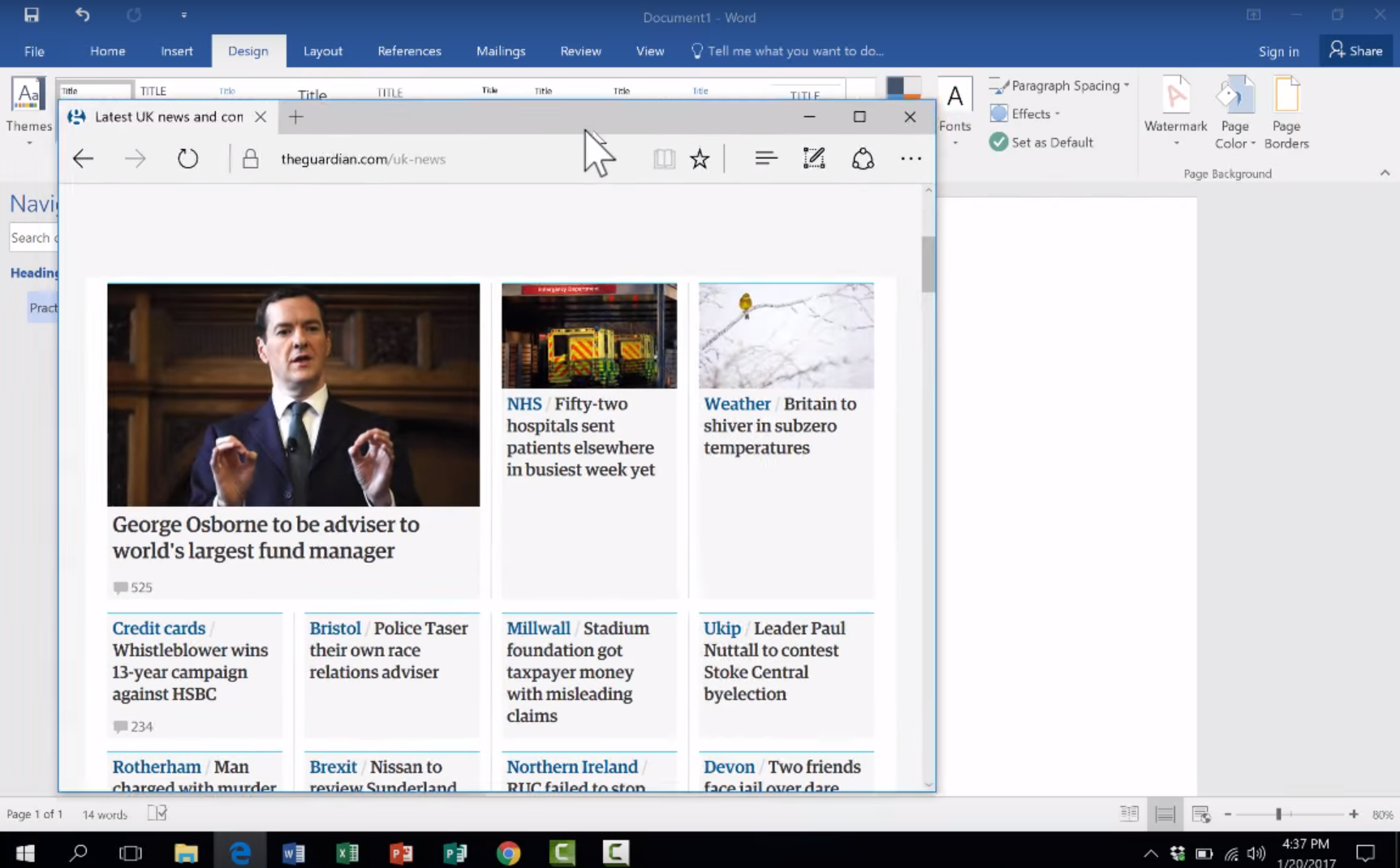The image size is (1400, 868).
Task: Open Quick Access Toolbar customize arrow
Action: click(184, 15)
